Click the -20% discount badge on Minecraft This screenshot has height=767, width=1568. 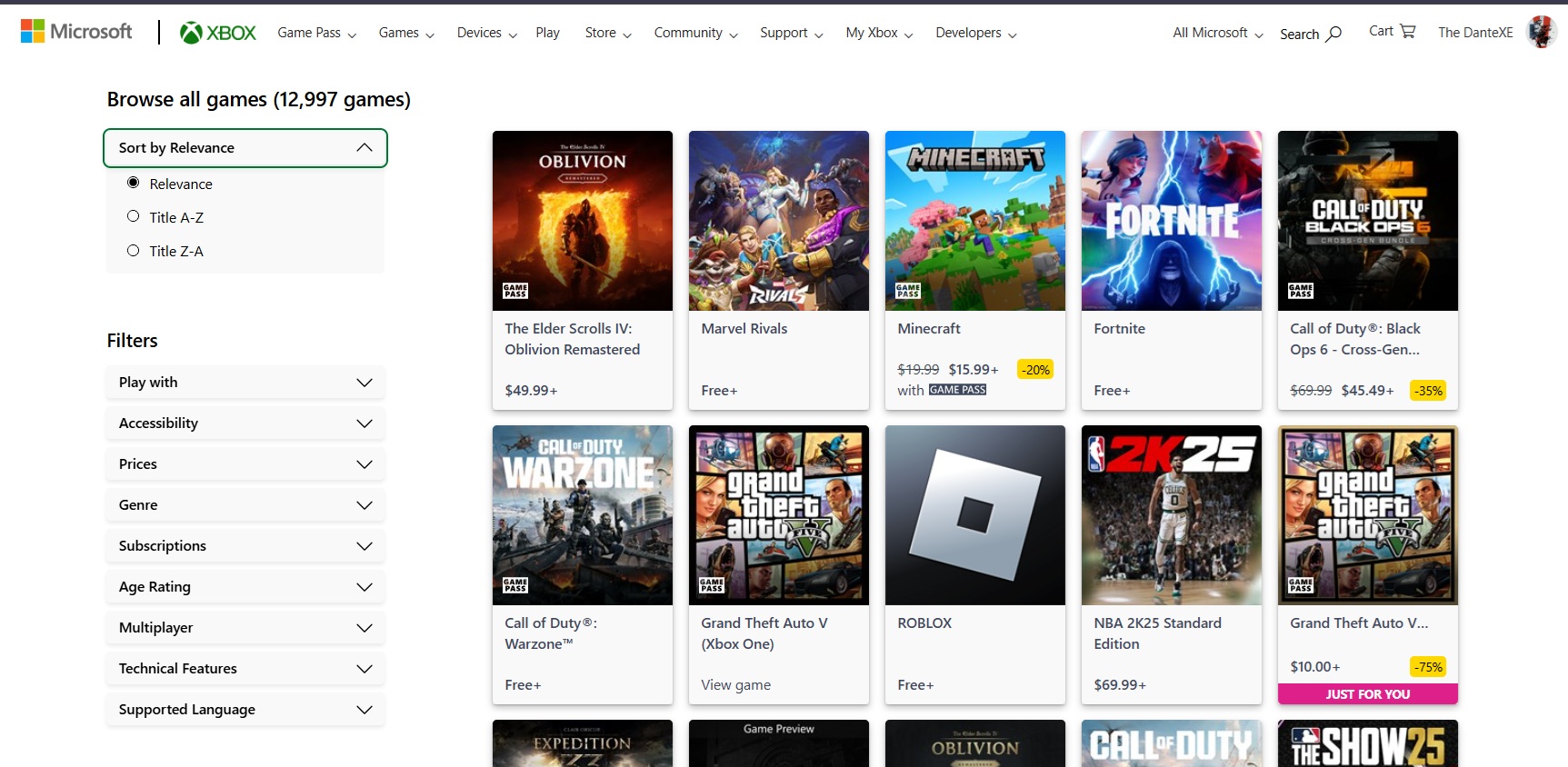click(1035, 369)
